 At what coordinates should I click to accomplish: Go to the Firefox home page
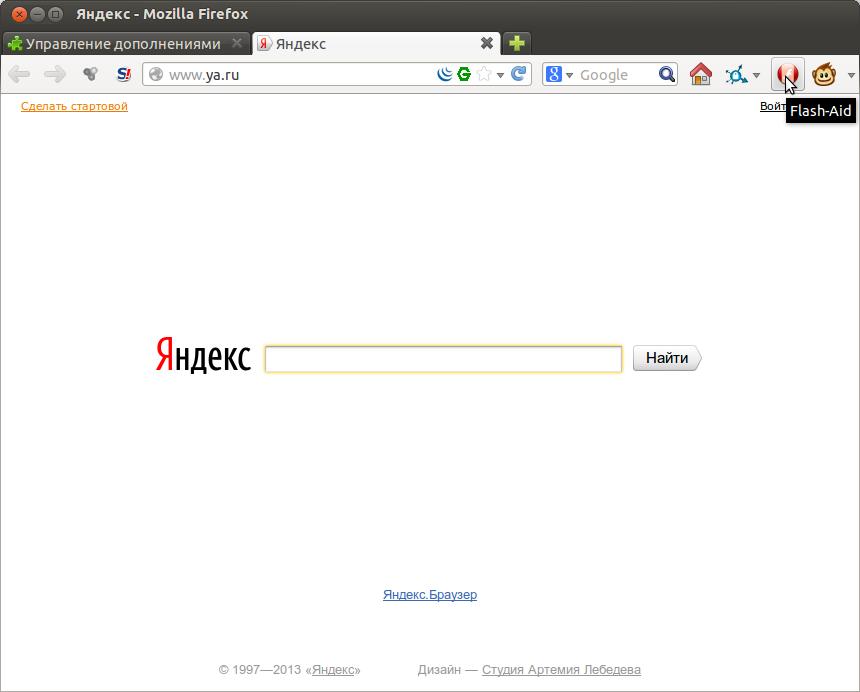coord(700,74)
